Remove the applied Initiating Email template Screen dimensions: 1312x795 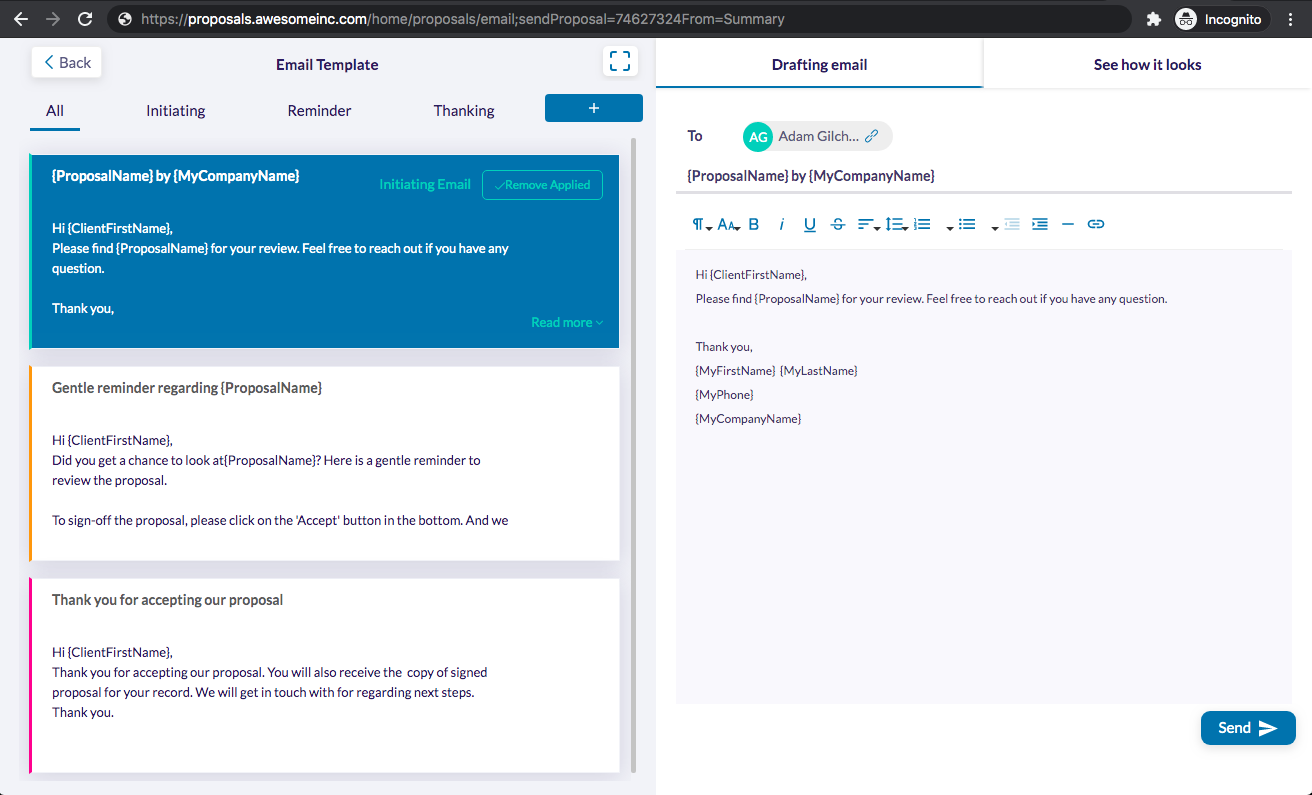(542, 185)
